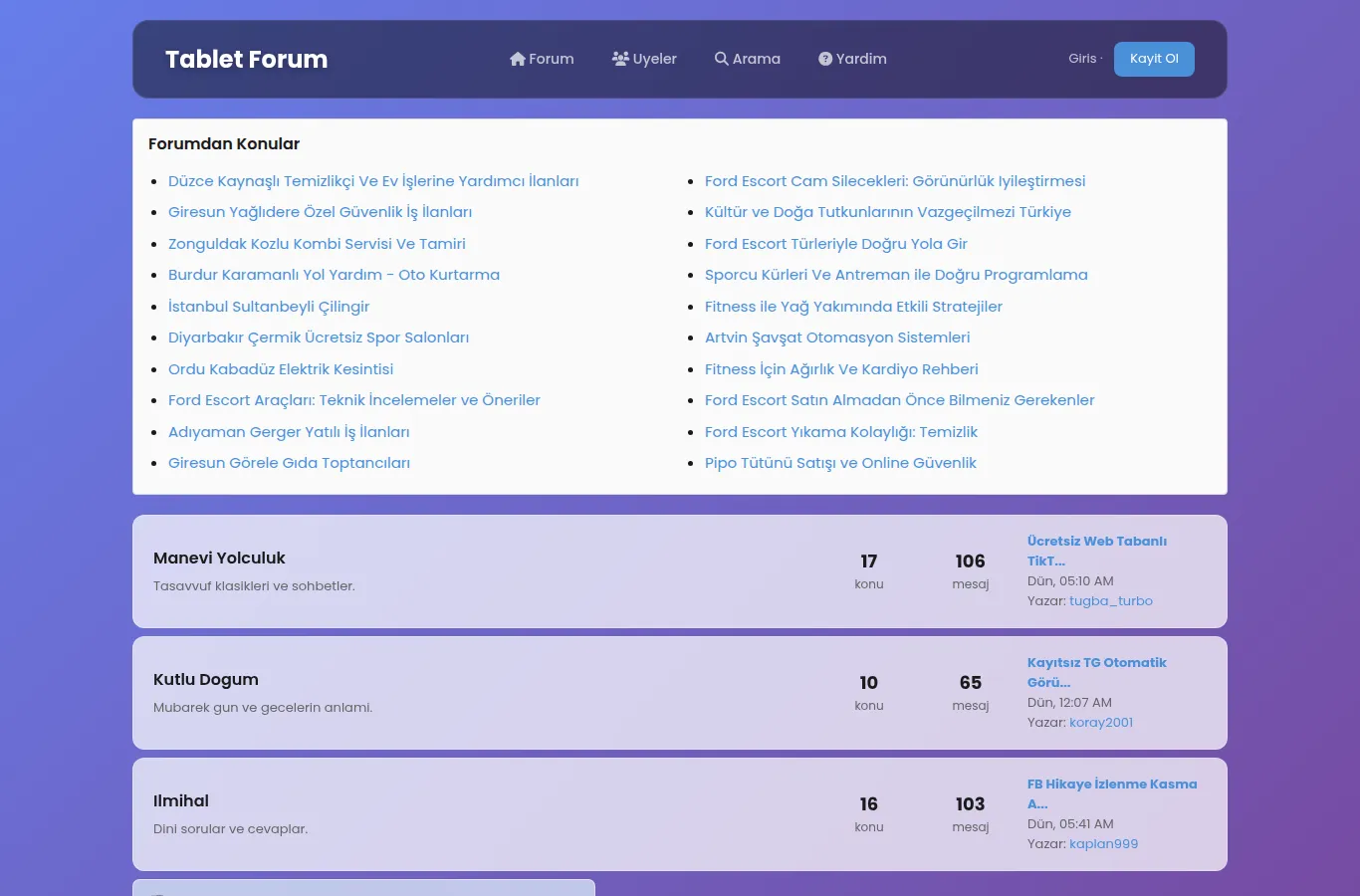Viewport: 1360px width, 896px height.
Task: Go to the Tablet Forum logo title
Action: click(x=247, y=59)
